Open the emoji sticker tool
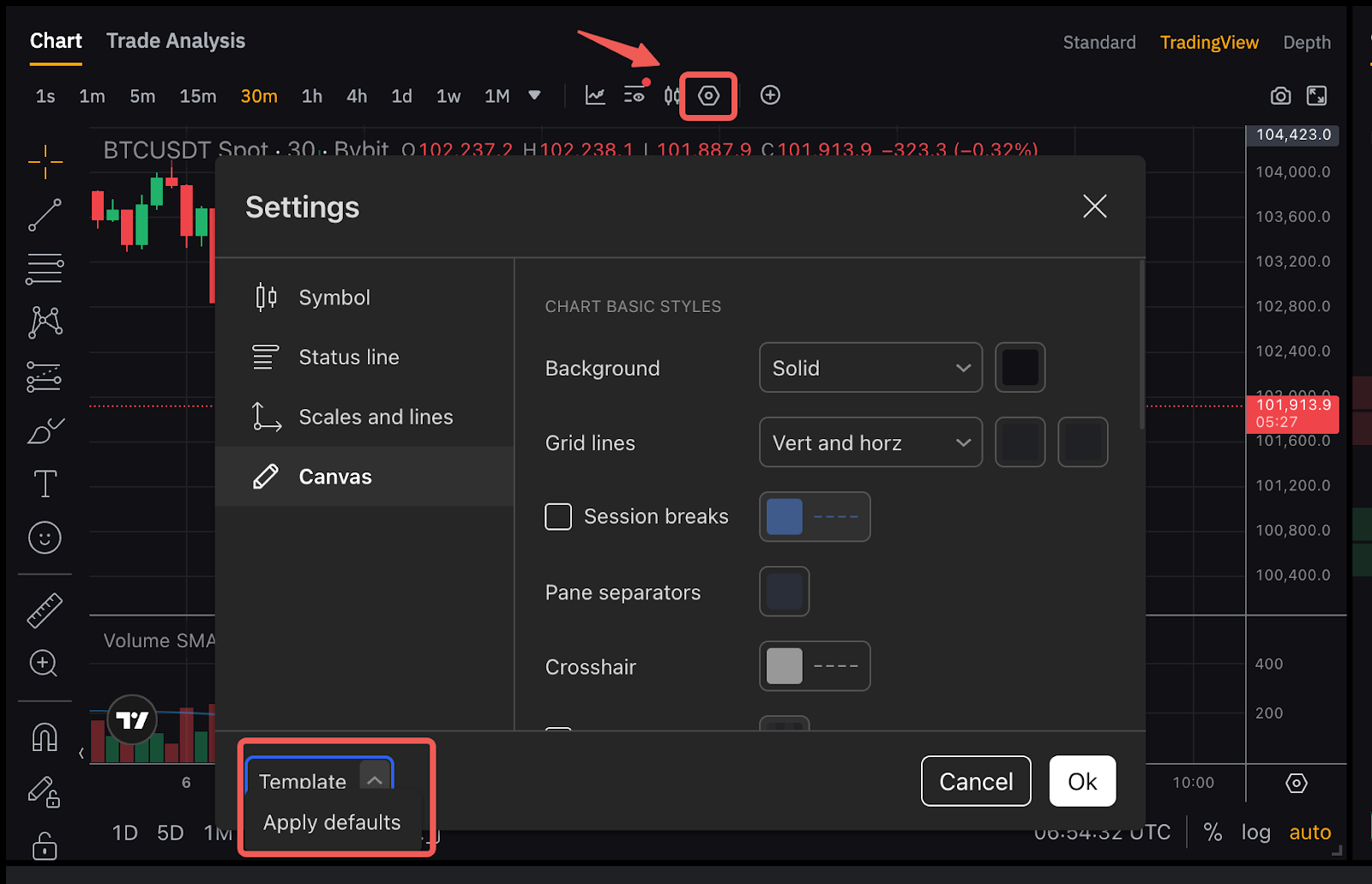This screenshot has height=884, width=1372. coord(45,538)
